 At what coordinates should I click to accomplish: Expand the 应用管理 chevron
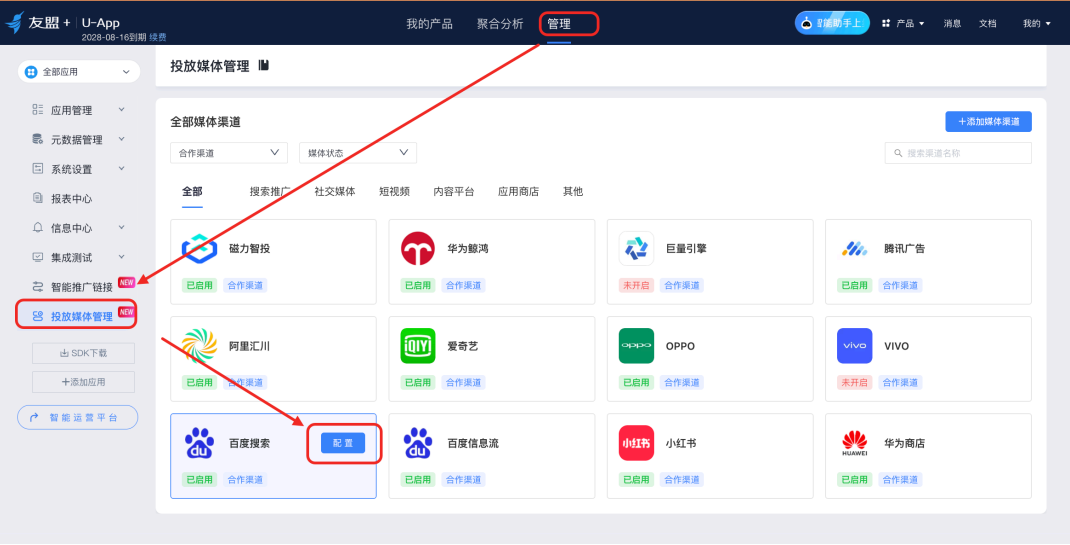(121, 109)
